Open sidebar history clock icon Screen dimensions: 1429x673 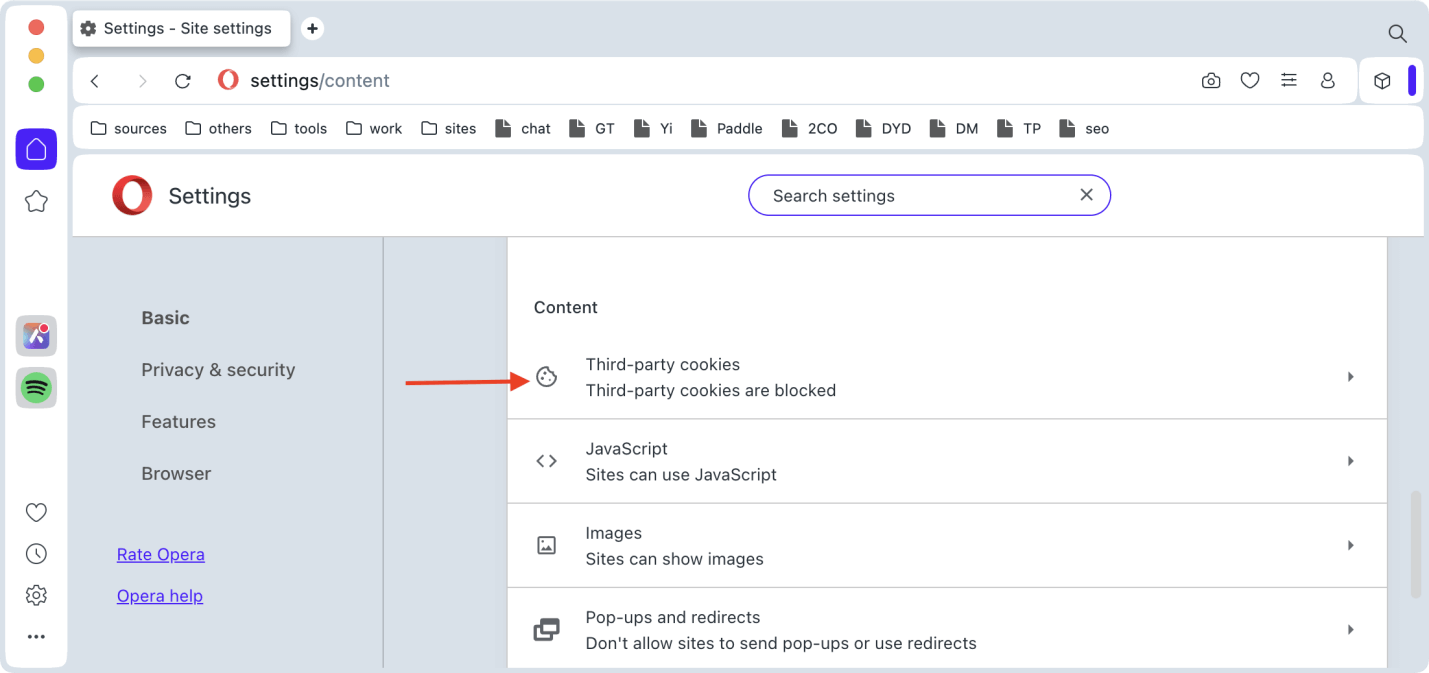(x=36, y=554)
